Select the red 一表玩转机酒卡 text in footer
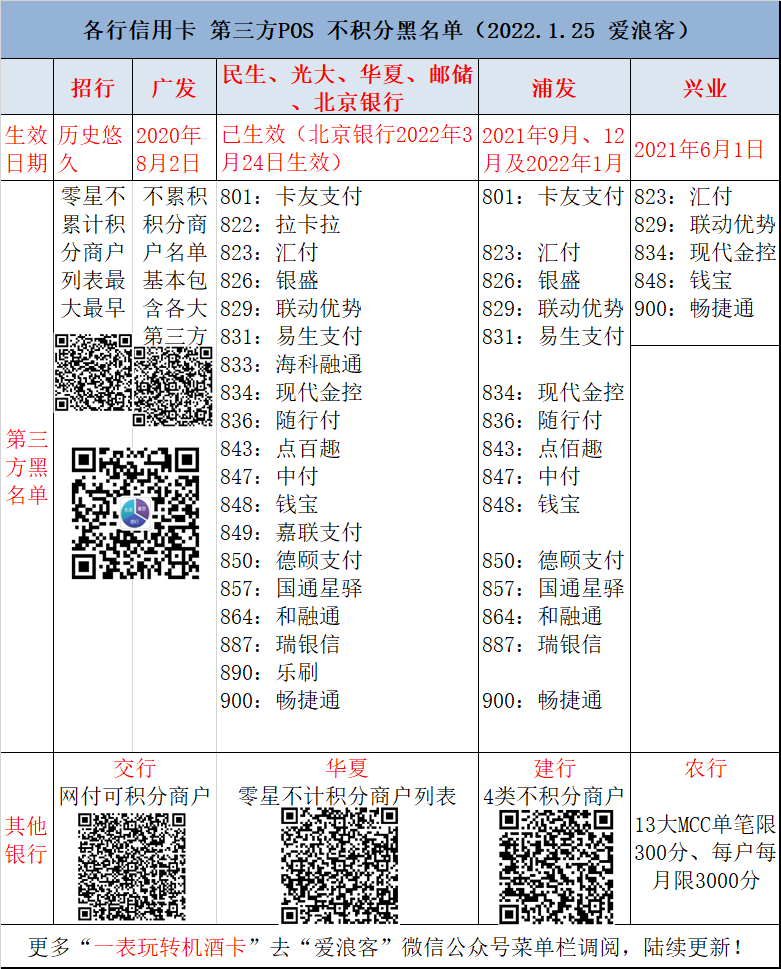This screenshot has height=969, width=781. (x=170, y=947)
